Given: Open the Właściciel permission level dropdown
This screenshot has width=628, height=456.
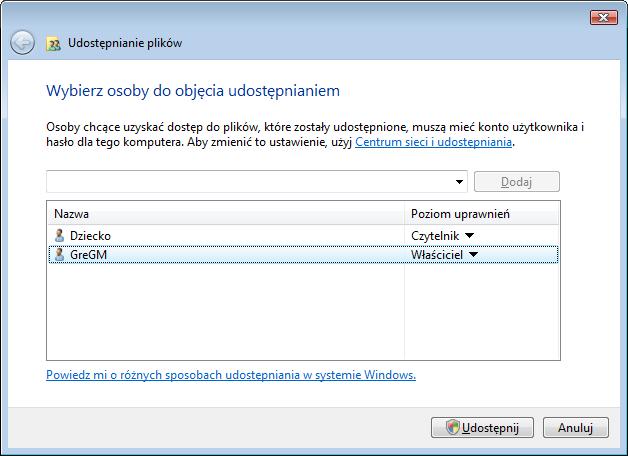Looking at the screenshot, I should 473,255.
